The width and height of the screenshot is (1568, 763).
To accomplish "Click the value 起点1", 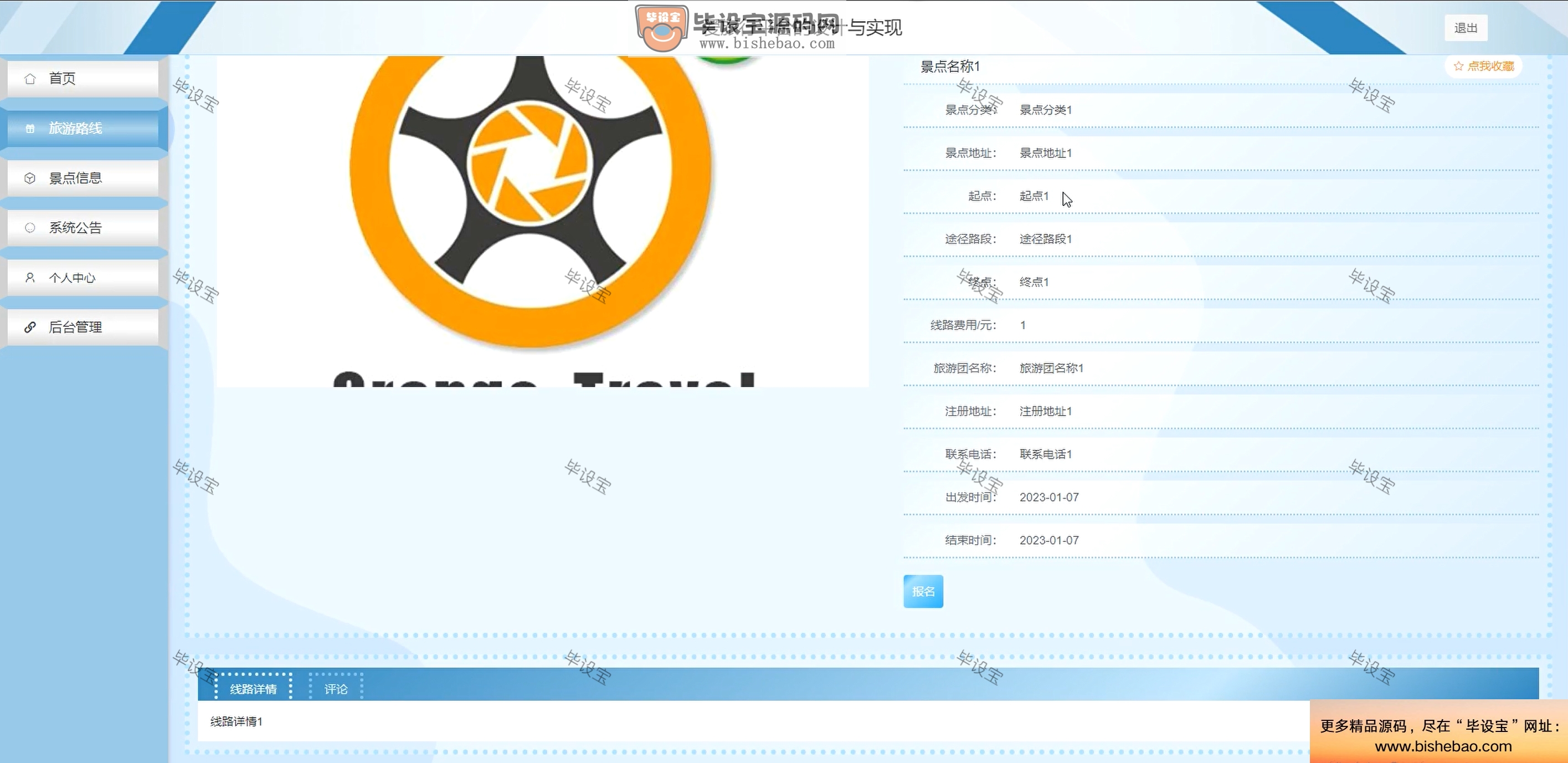I will pos(1034,196).
